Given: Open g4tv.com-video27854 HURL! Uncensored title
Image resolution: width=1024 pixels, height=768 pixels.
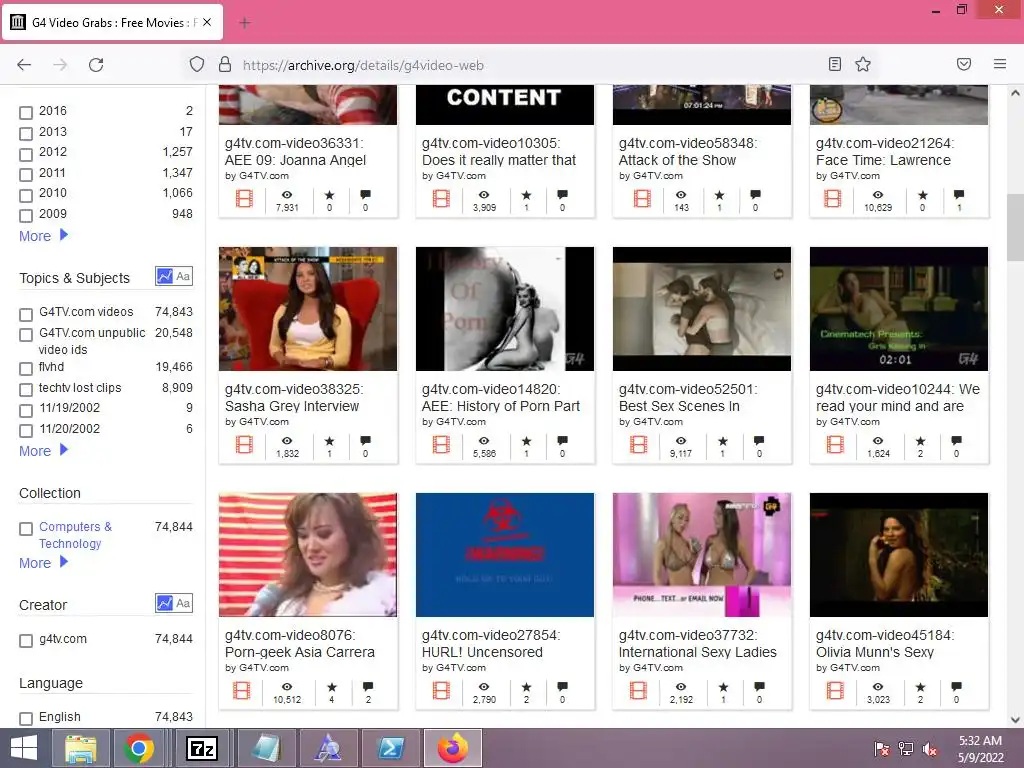Looking at the screenshot, I should tap(490, 643).
